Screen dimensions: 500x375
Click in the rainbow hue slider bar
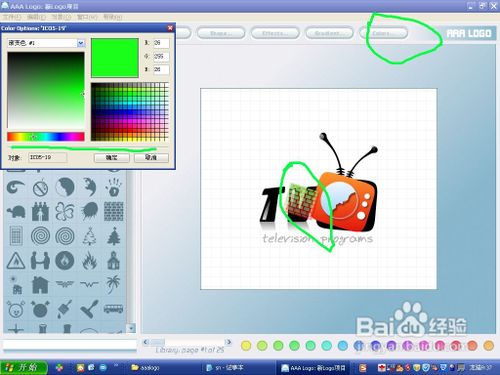tap(46, 136)
